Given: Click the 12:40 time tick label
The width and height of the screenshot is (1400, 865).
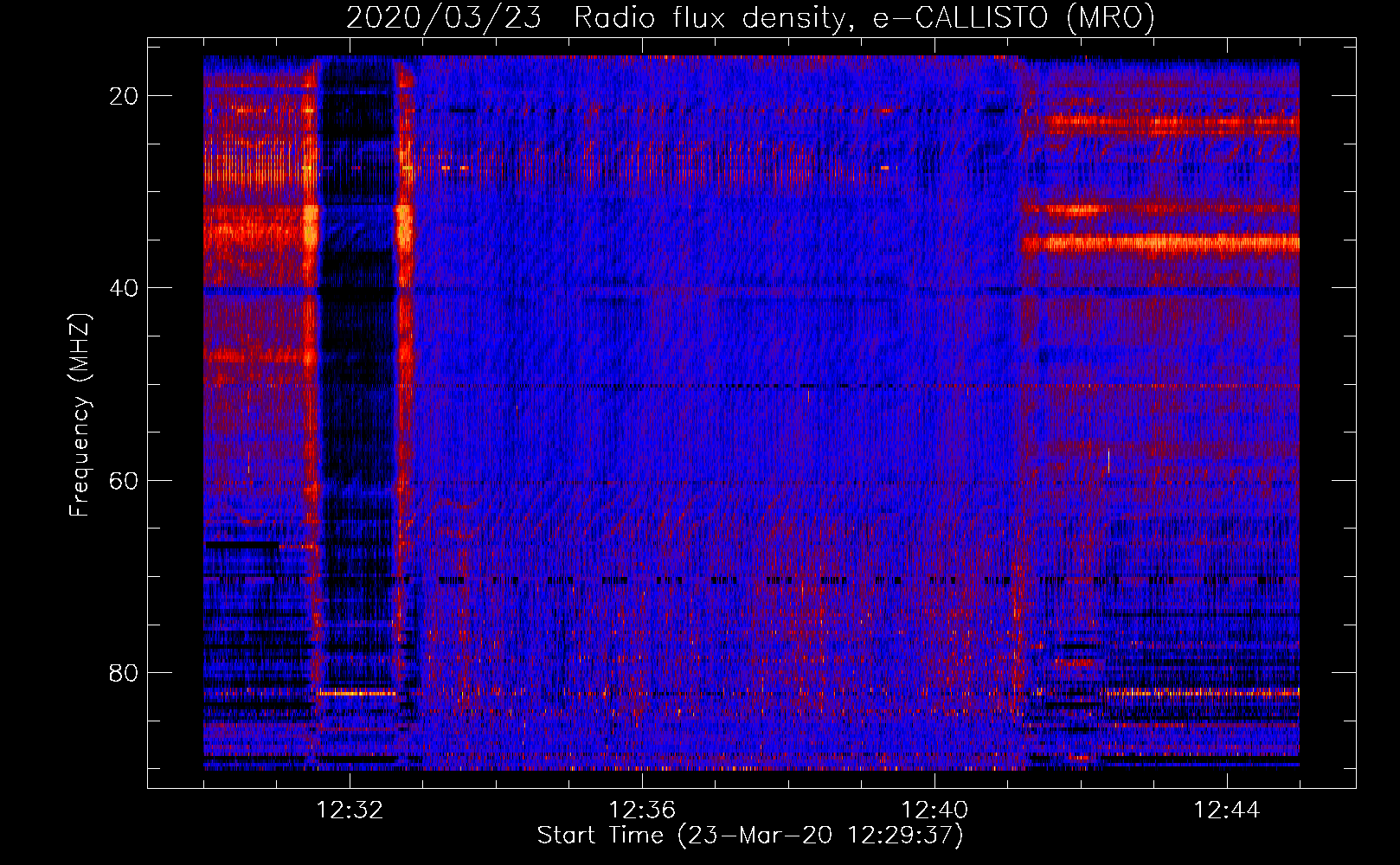Looking at the screenshot, I should [934, 811].
